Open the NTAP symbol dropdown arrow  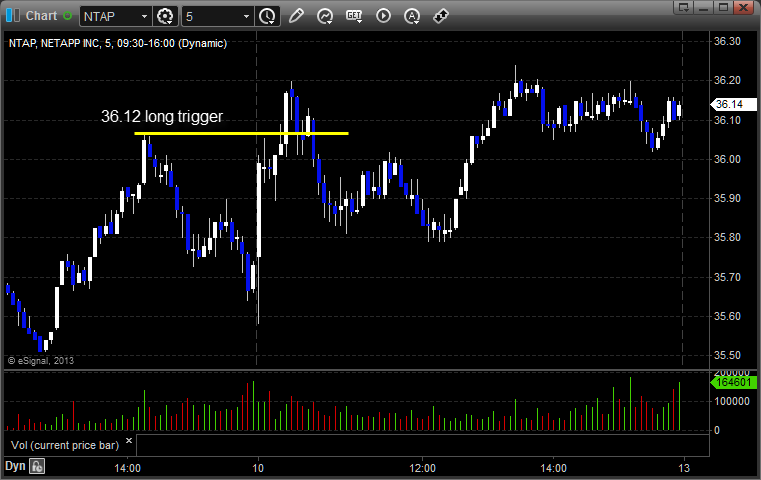[145, 17]
